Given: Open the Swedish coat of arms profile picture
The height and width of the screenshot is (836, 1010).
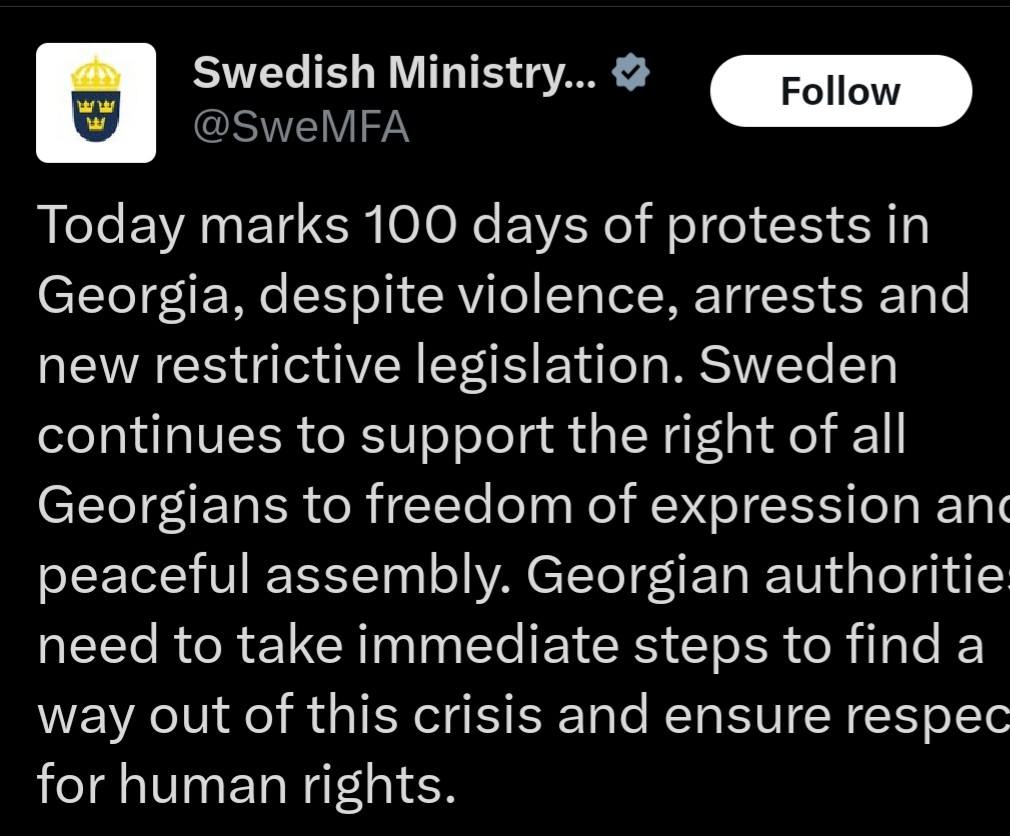Looking at the screenshot, I should (x=96, y=103).
